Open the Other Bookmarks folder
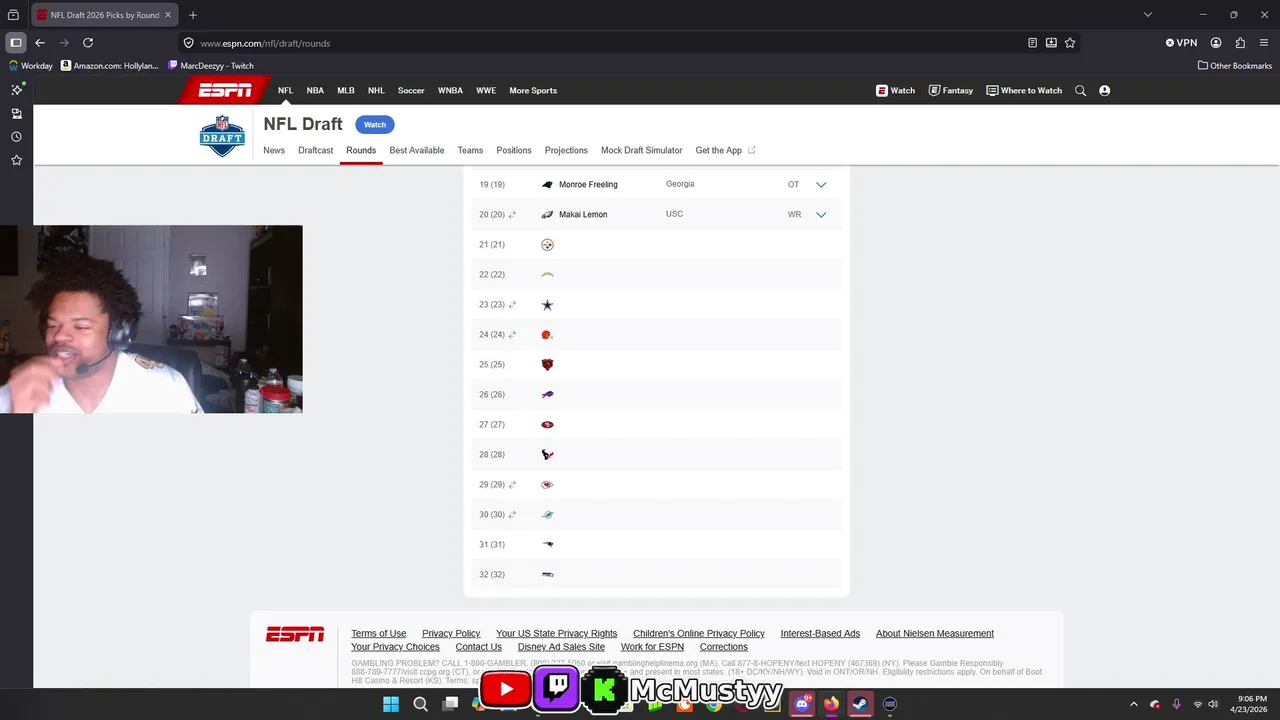 click(x=1234, y=66)
